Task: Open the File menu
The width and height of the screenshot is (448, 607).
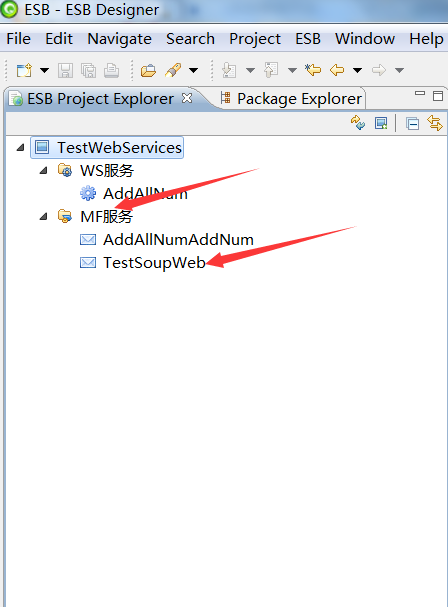Action: point(19,39)
